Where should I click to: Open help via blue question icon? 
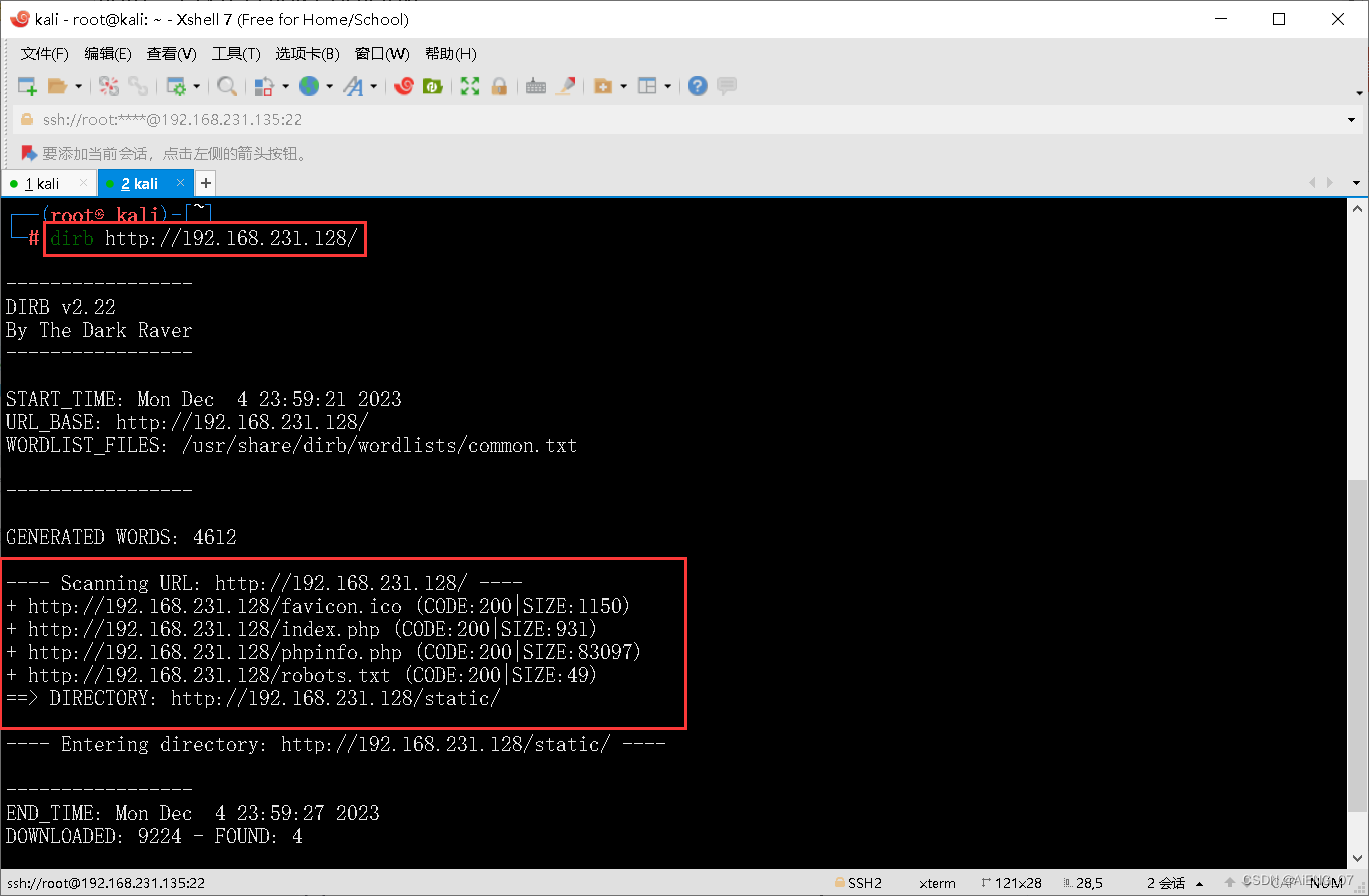(x=698, y=86)
